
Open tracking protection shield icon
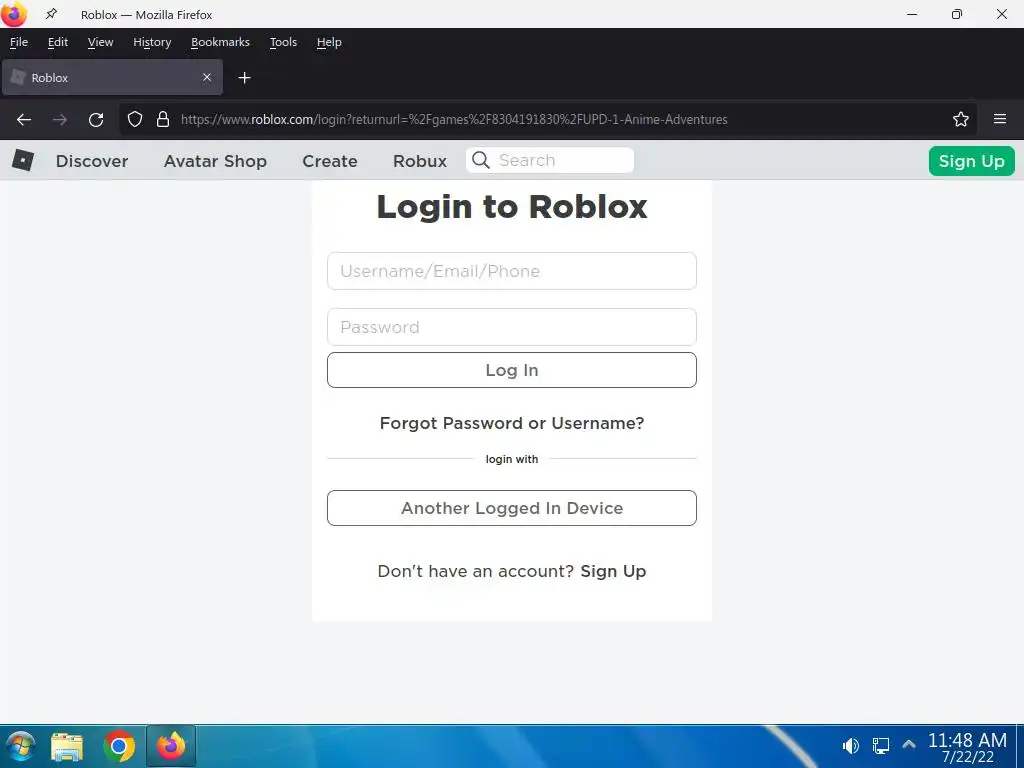(x=135, y=120)
